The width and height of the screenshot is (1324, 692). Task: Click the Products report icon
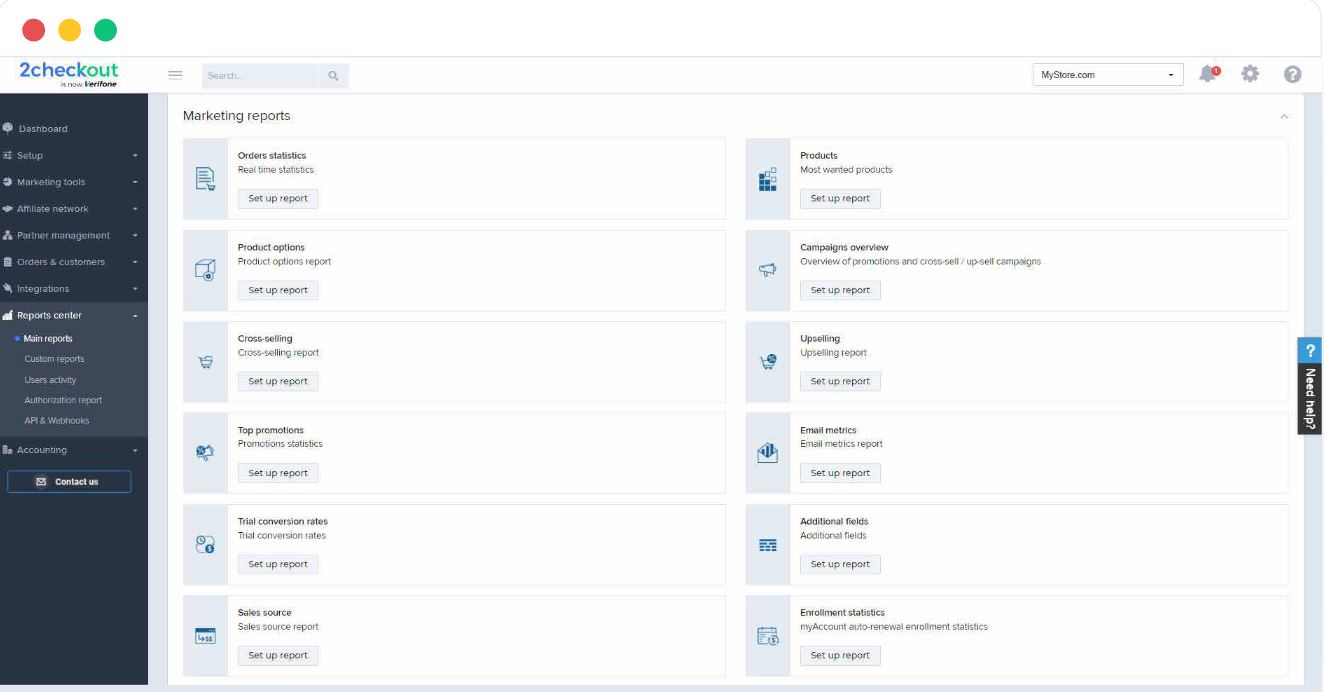(767, 179)
